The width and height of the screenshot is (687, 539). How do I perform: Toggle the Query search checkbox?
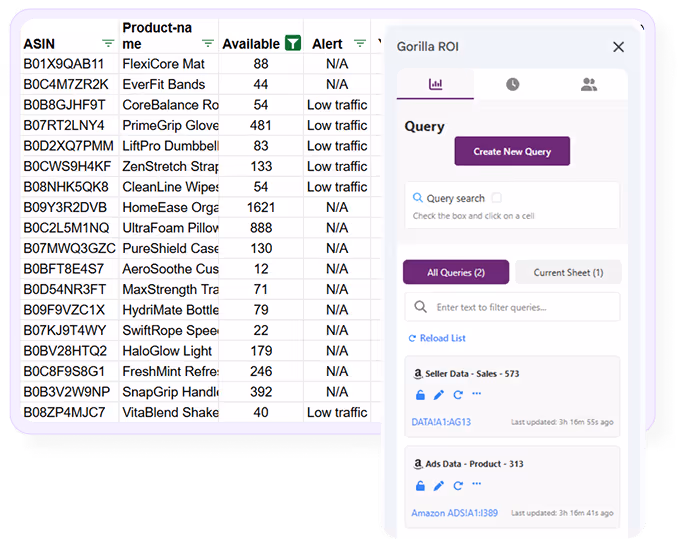496,198
